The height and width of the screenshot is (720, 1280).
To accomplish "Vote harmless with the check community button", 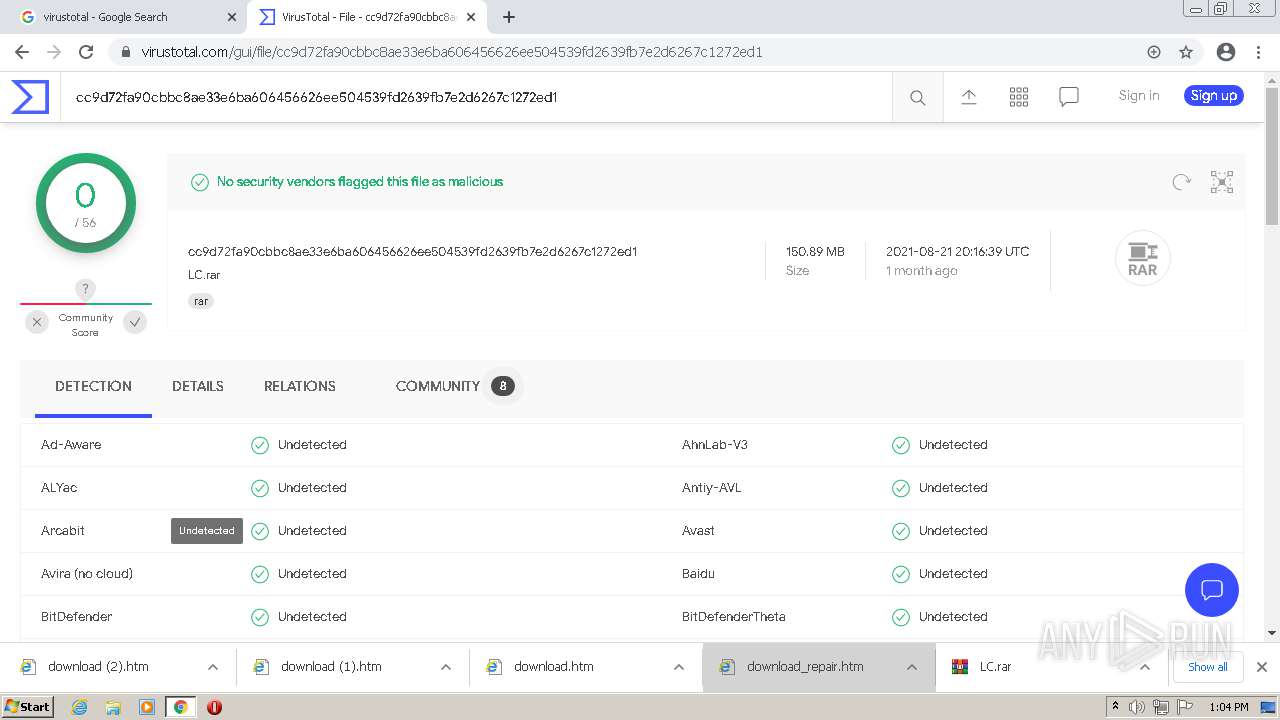I will (x=135, y=322).
